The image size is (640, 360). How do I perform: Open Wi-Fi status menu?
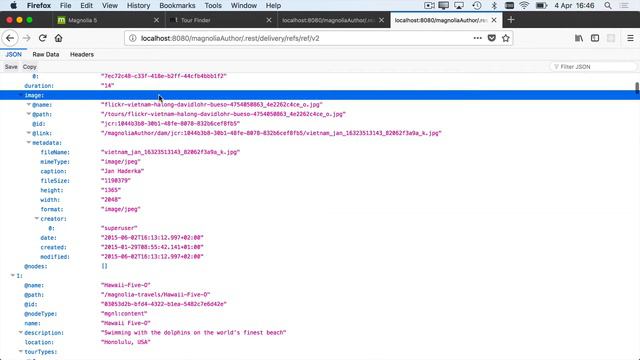(524, 5)
